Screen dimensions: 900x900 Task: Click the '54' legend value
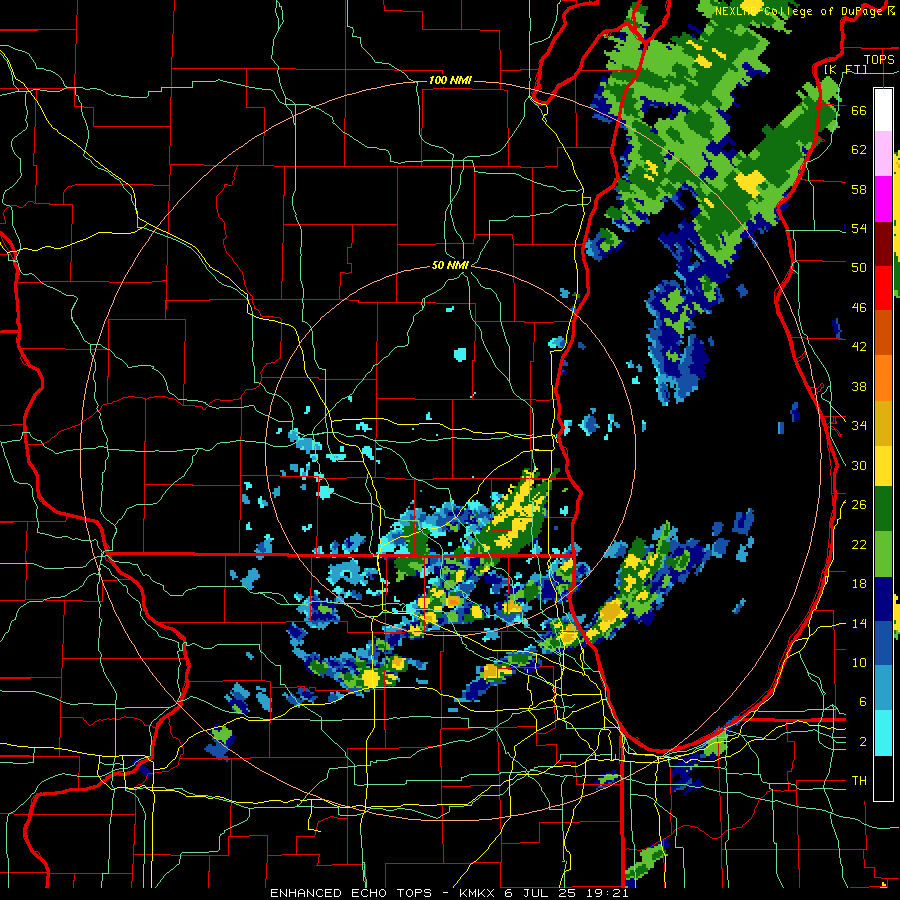[x=859, y=228]
